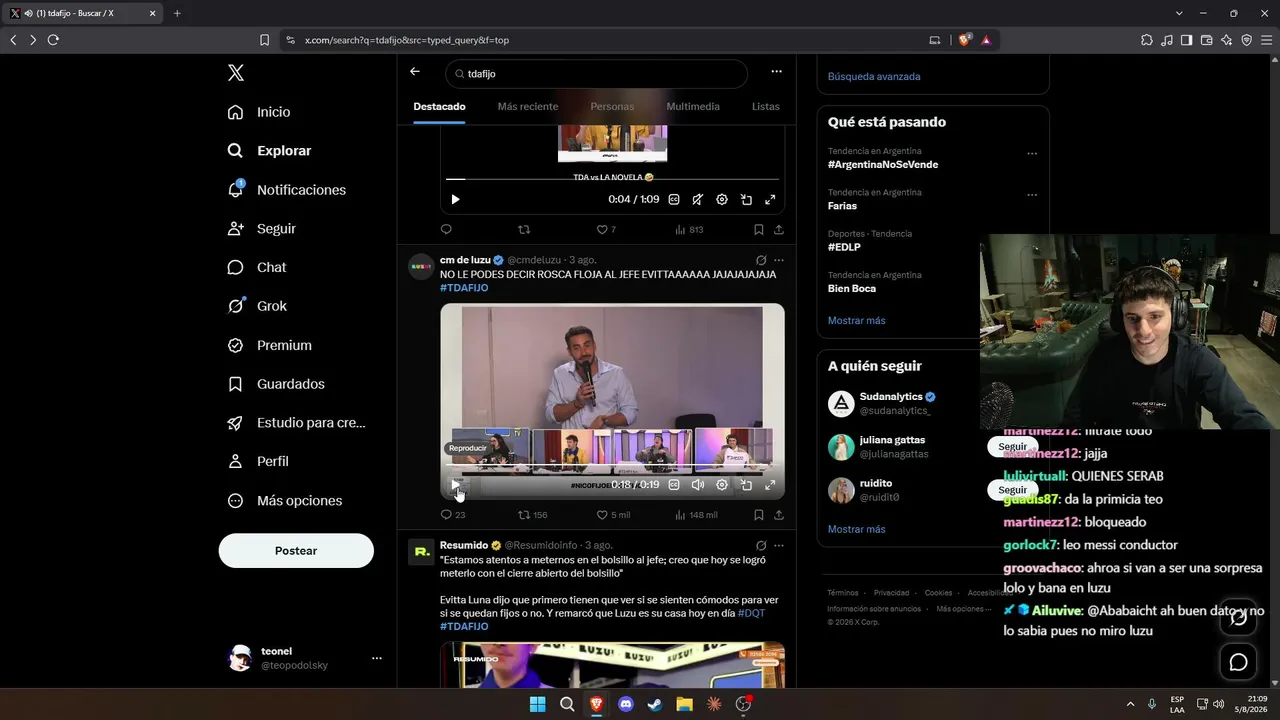The width and height of the screenshot is (1280, 720).
Task: Enable picture-in-picture on the 0:19 video
Action: [x=746, y=485]
